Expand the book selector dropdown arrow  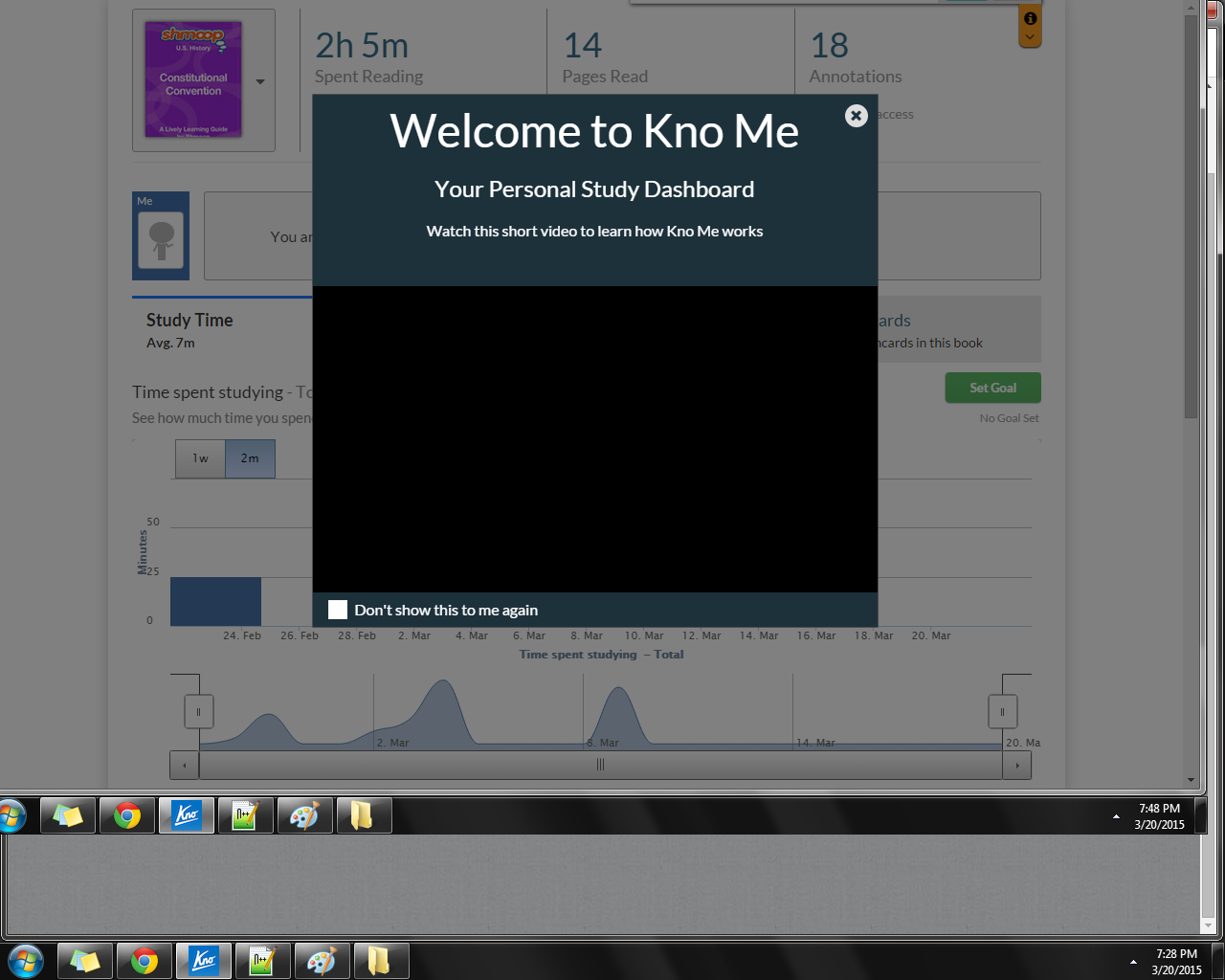coord(260,82)
